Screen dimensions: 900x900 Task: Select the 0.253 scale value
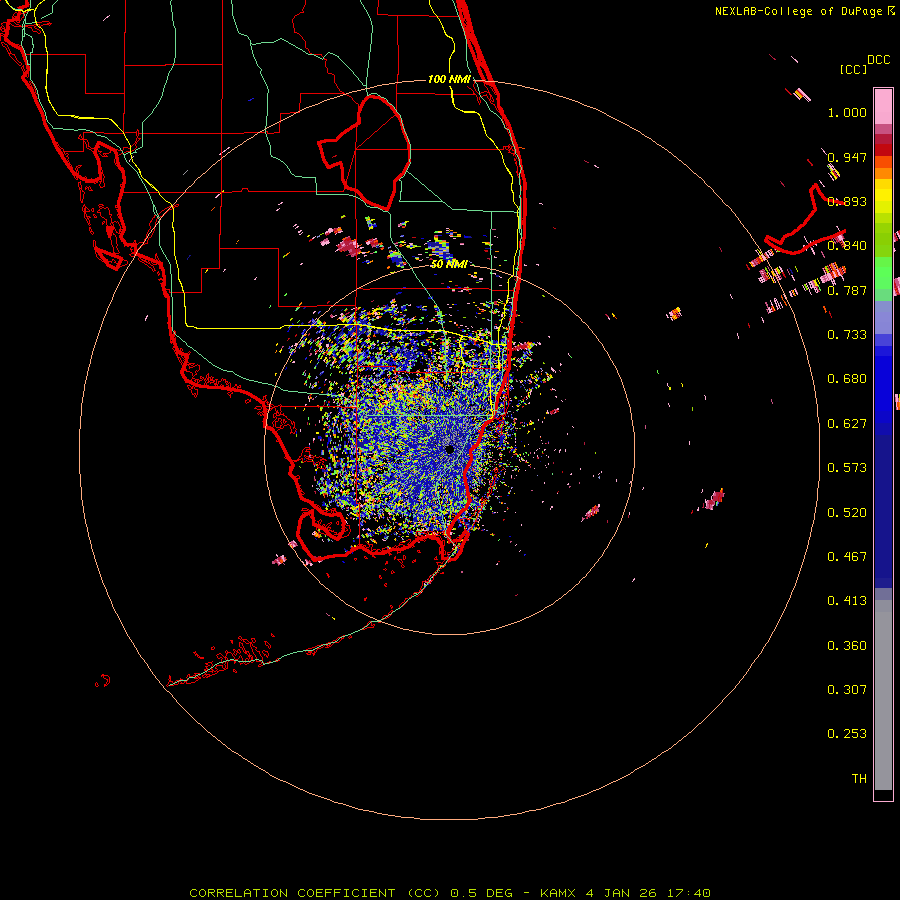847,734
